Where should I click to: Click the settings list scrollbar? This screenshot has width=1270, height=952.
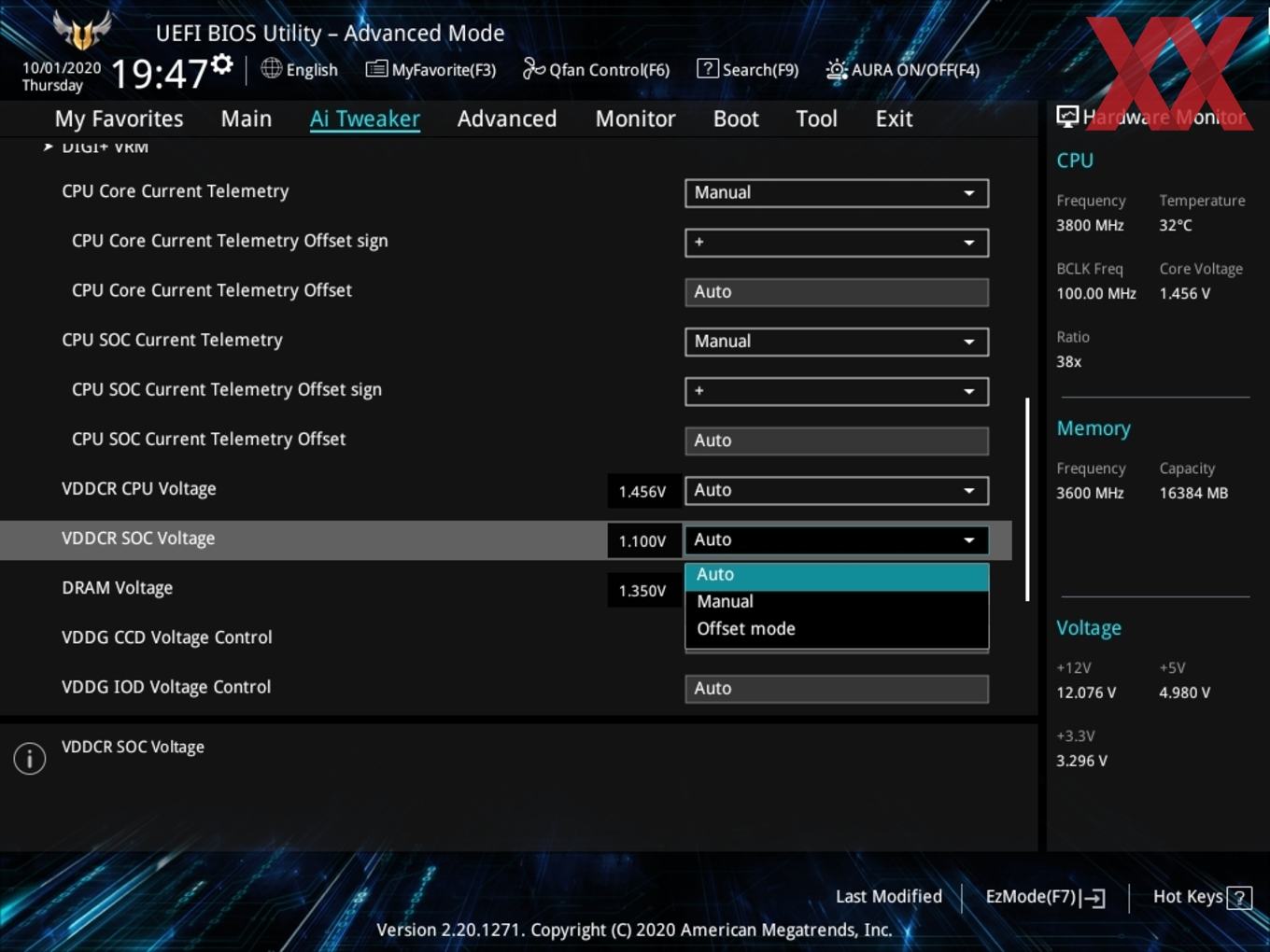pos(1027,499)
